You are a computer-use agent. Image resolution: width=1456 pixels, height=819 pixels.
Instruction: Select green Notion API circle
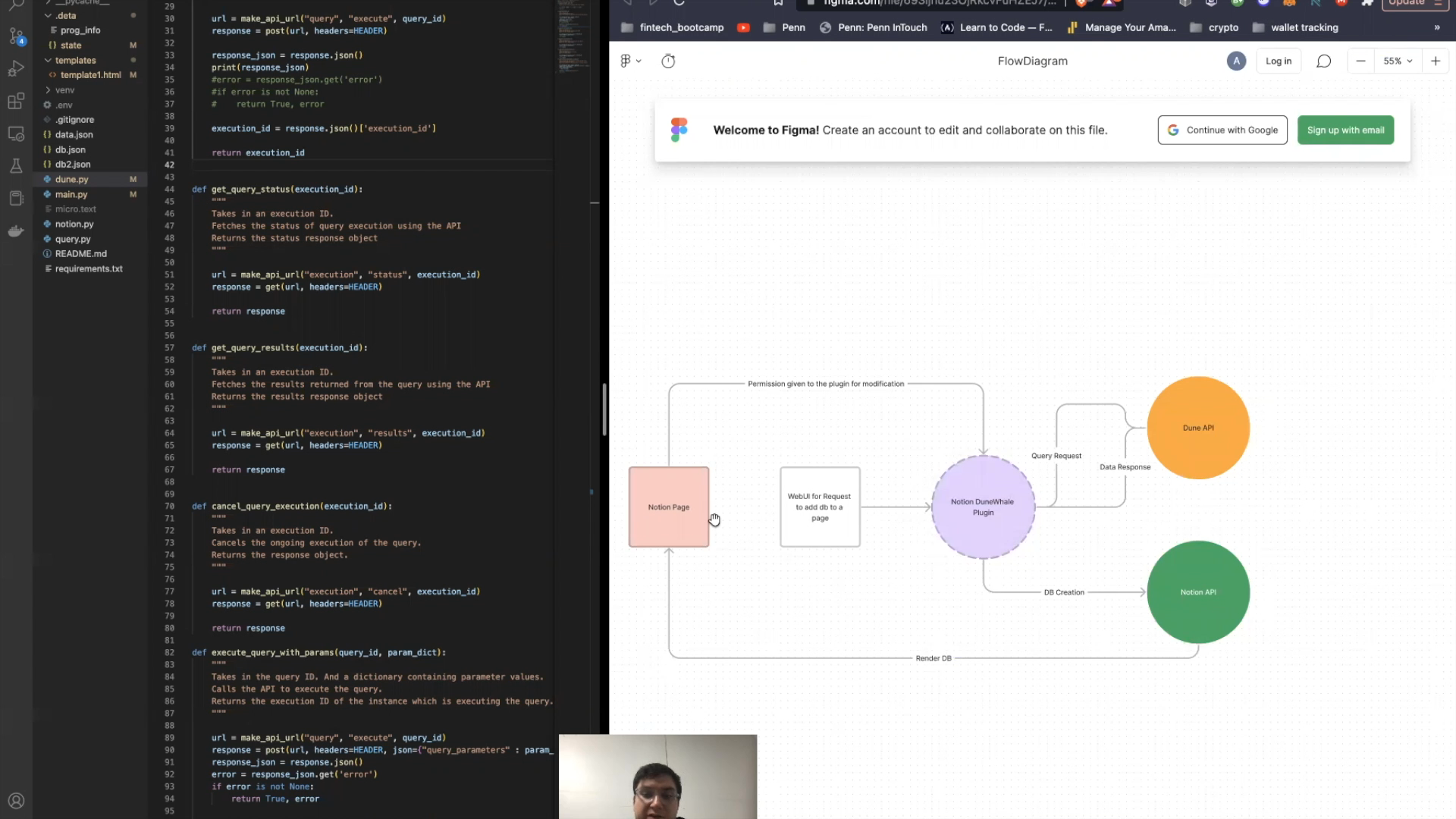1198,591
